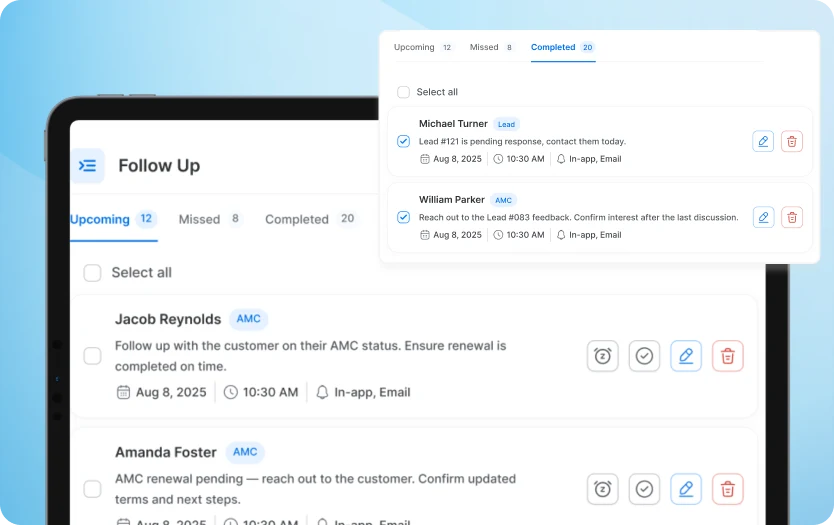Click bell icon in Jacob Reynolds row
The width and height of the screenshot is (834, 525).
[x=322, y=393]
